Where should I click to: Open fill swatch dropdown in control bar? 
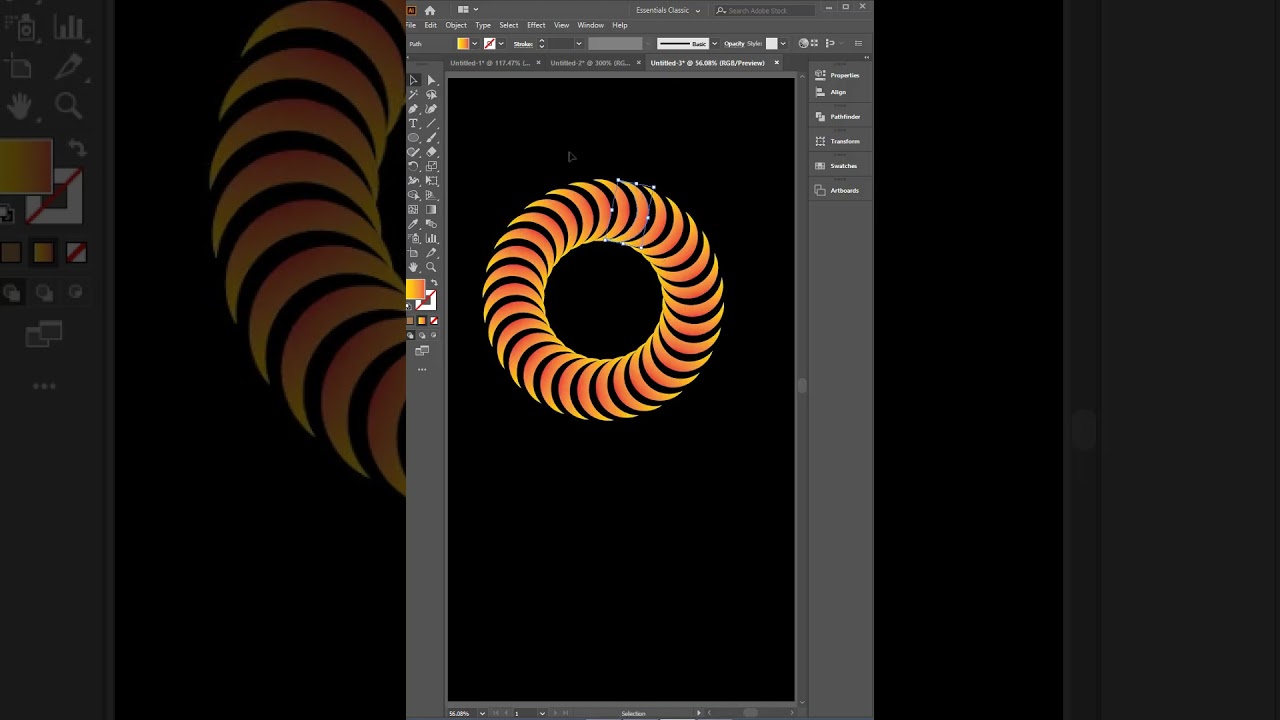pyautogui.click(x=473, y=44)
